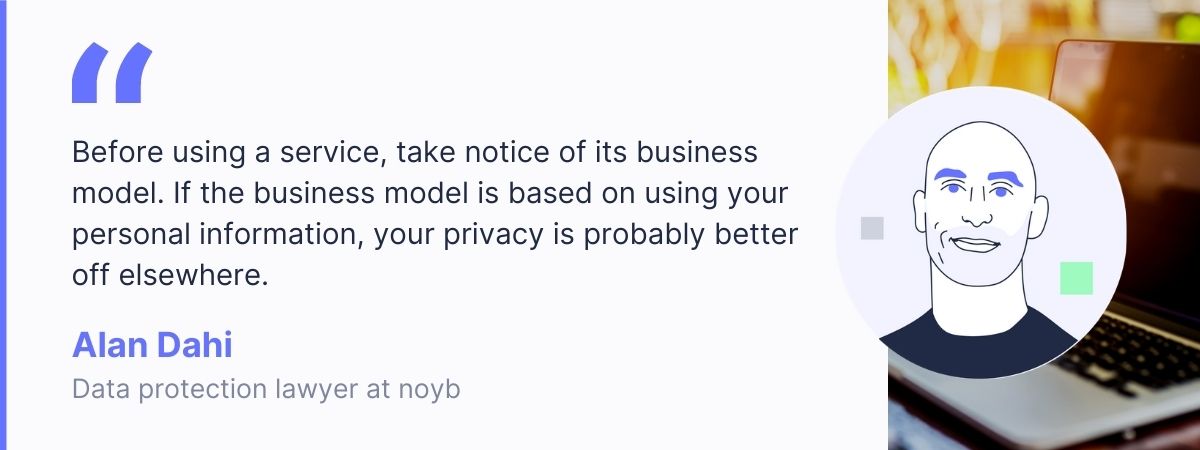The image size is (1200, 450).
Task: Click the gray square beside the avatar
Action: [x=872, y=228]
